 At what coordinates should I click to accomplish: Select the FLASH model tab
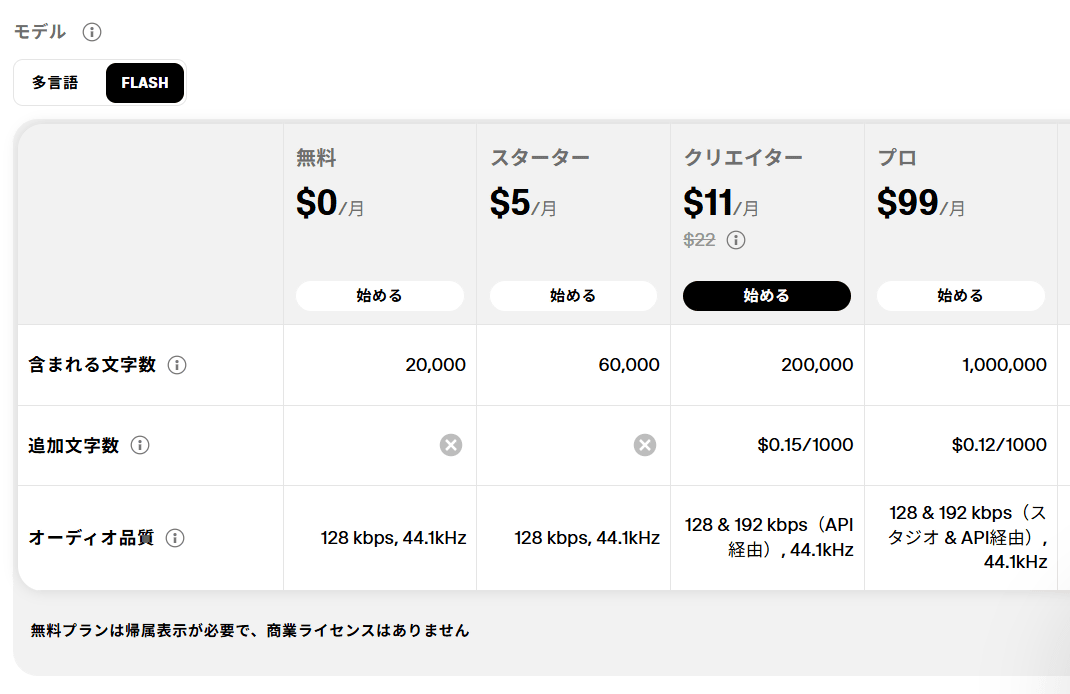[145, 83]
